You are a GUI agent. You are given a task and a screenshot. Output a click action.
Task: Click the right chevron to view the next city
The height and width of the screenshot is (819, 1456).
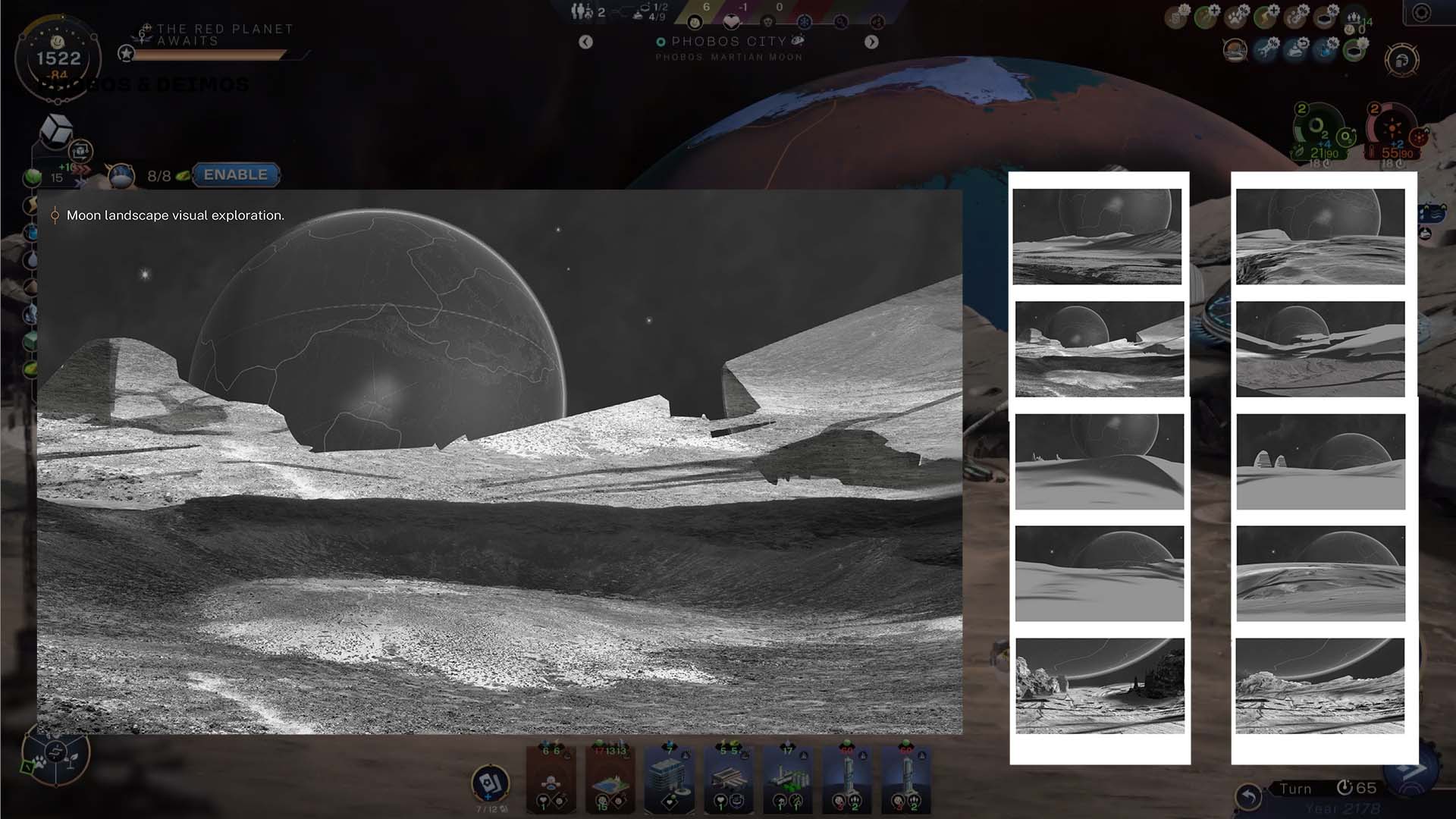pyautogui.click(x=871, y=42)
